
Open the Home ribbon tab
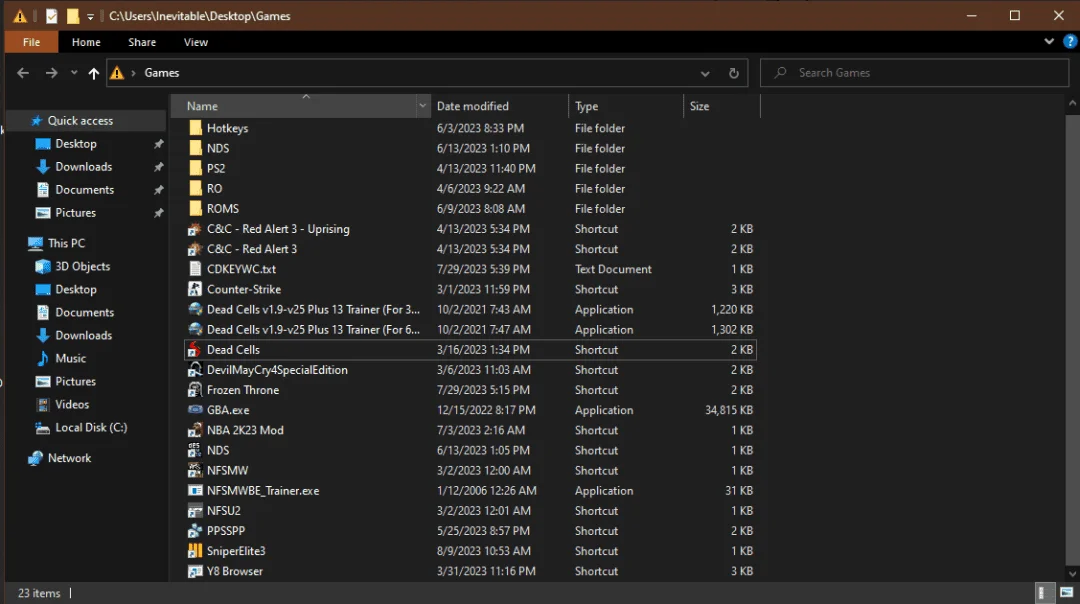pyautogui.click(x=86, y=42)
